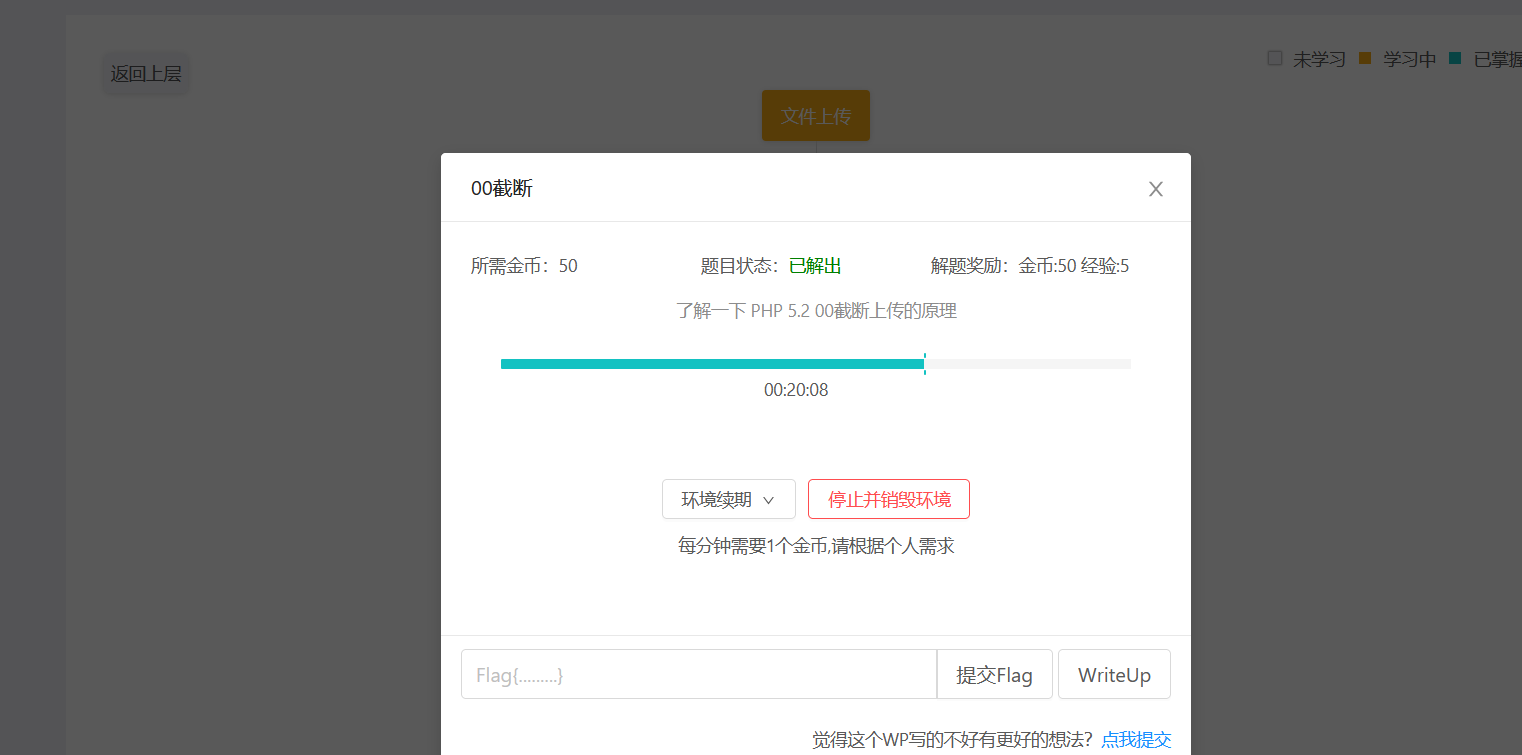The image size is (1522, 755).
Task: Open the 环境续期 dropdown
Action: pos(729,499)
